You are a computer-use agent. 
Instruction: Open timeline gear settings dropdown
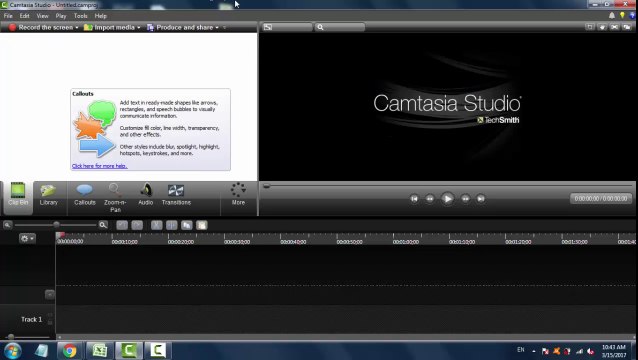(27, 238)
